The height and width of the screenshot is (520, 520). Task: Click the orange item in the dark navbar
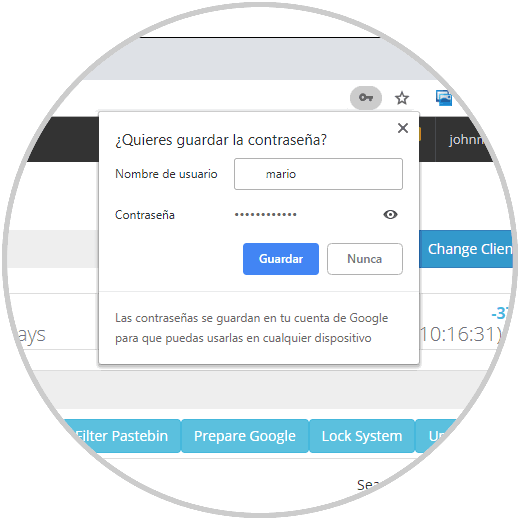420,134
